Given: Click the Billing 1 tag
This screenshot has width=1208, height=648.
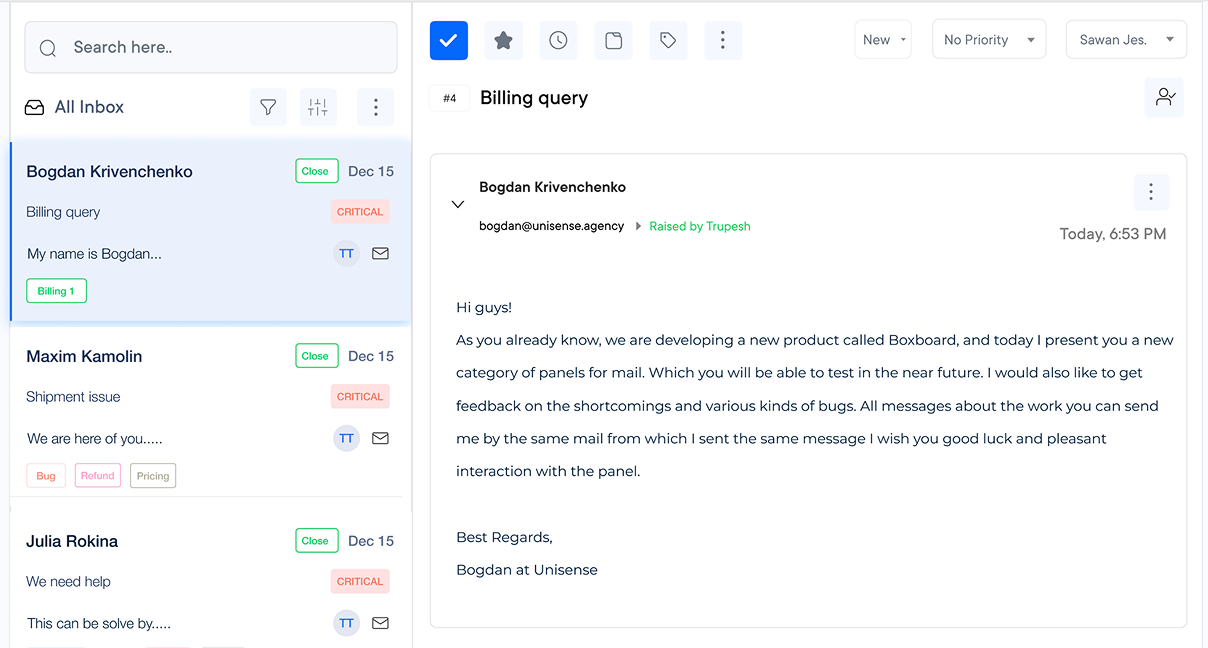Looking at the screenshot, I should [x=56, y=291].
